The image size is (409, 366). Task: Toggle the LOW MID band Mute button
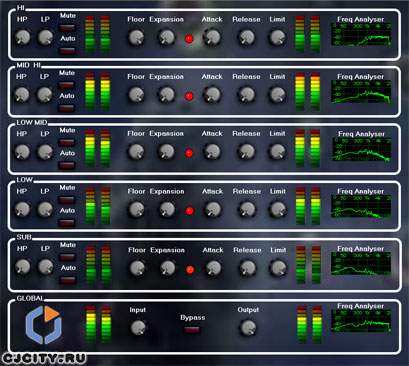click(67, 142)
